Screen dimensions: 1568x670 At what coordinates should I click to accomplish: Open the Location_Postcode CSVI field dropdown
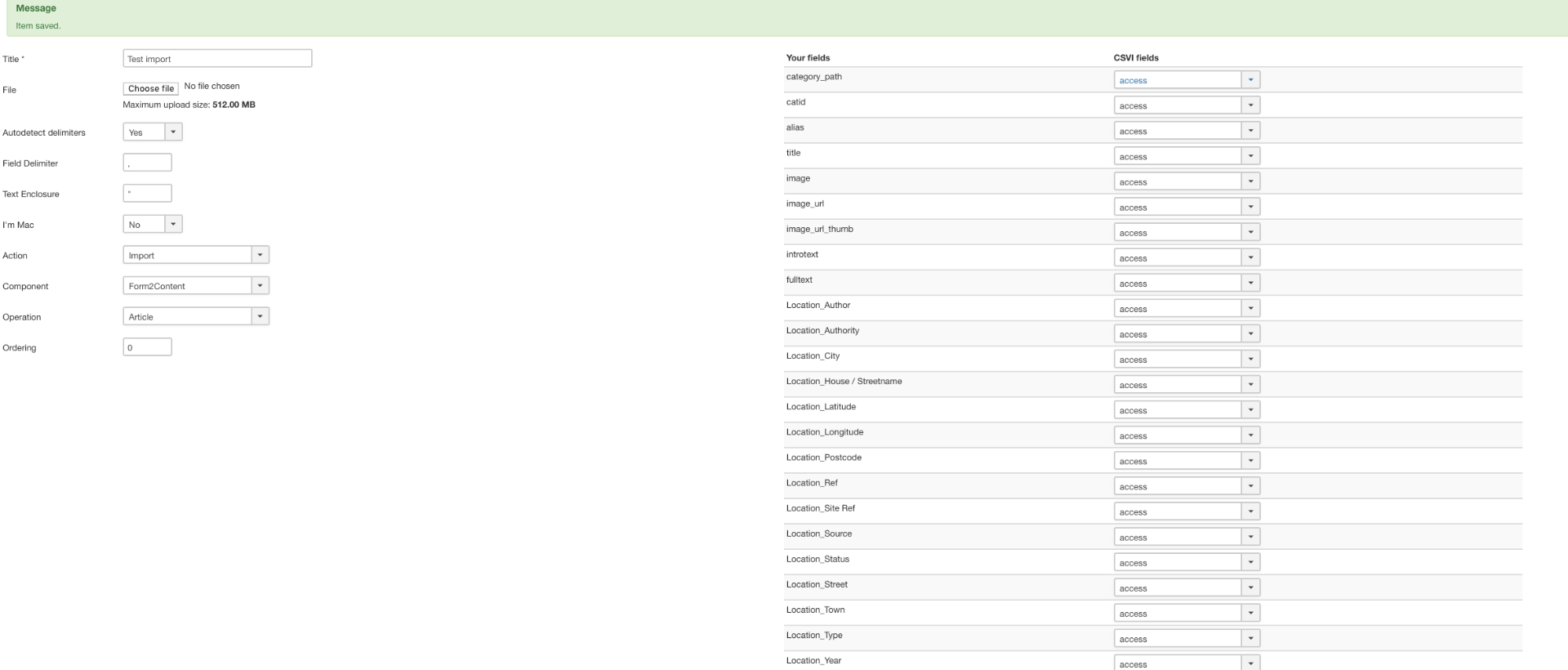[x=1187, y=461]
